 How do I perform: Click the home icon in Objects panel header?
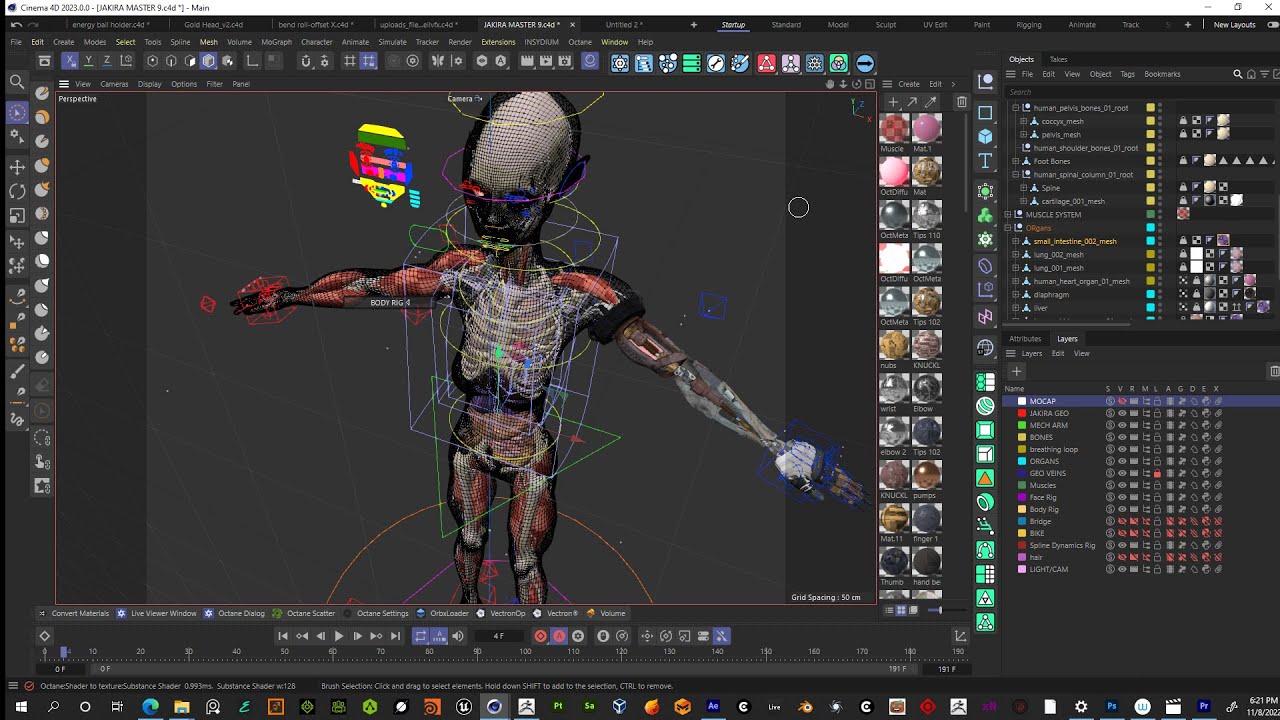pos(1250,74)
